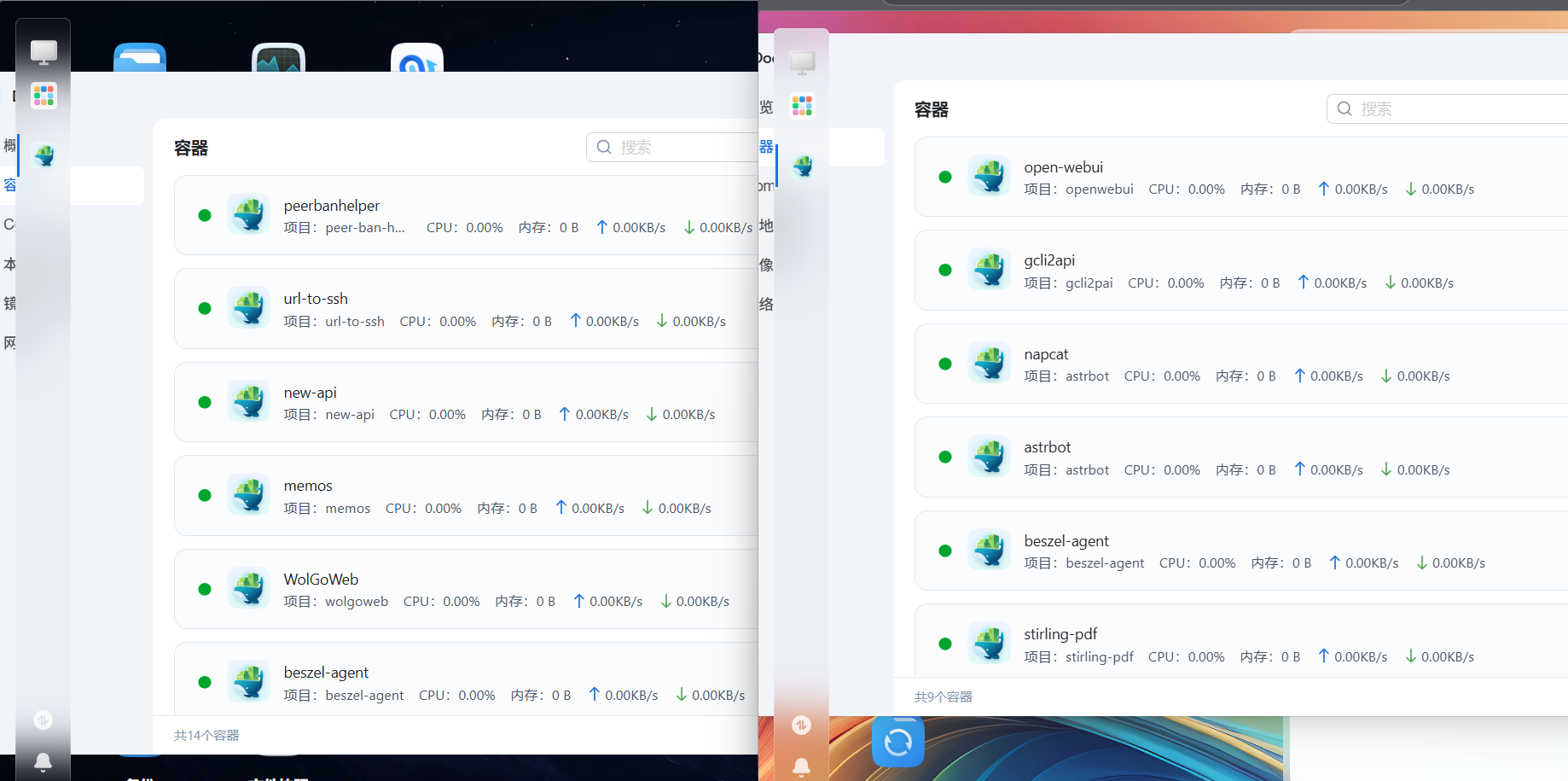Image resolution: width=1568 pixels, height=781 pixels.
Task: Click 内存: 0 B in the new-api row
Action: pos(511,415)
